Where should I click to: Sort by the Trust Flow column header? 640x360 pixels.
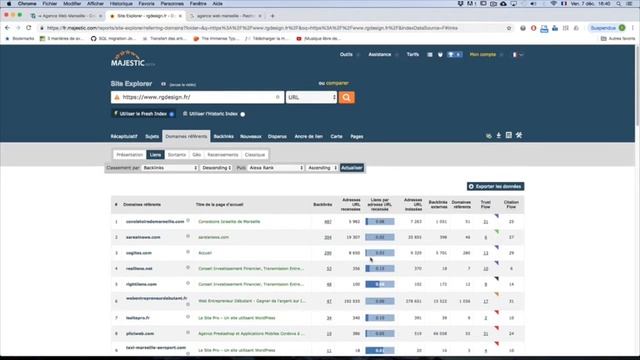(485, 204)
